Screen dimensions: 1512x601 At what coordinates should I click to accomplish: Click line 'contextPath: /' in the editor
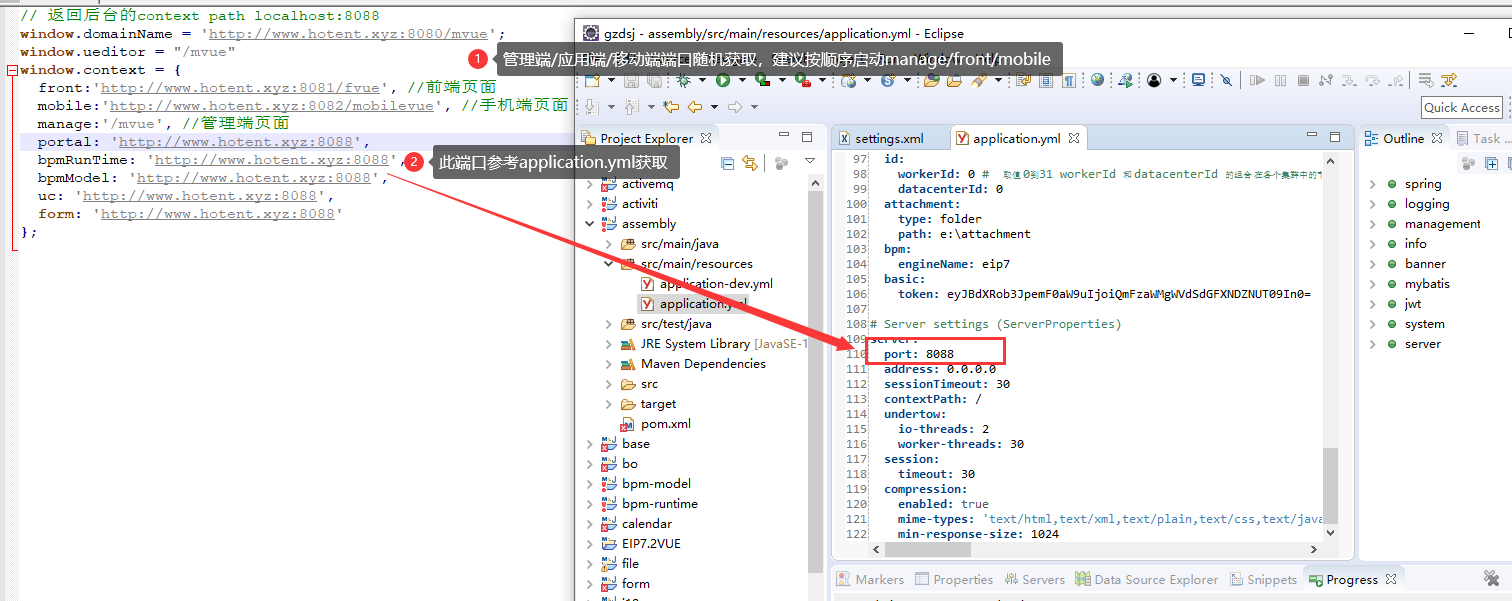(932, 399)
